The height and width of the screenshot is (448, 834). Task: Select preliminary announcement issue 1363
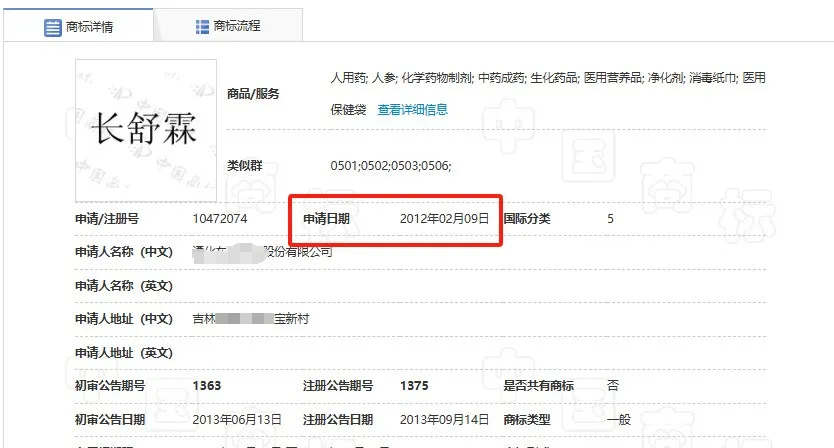pos(207,386)
